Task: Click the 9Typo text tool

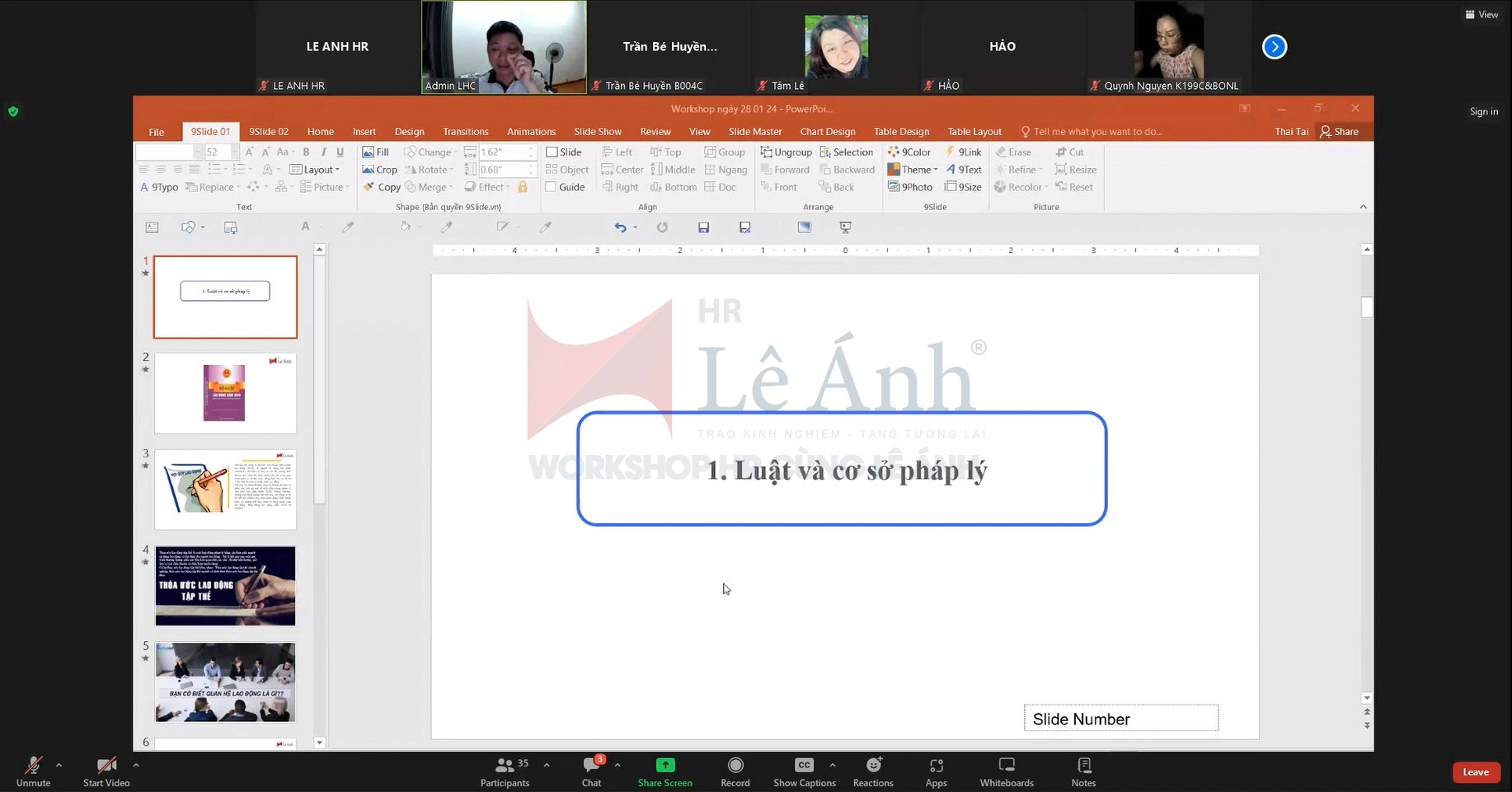Action: coord(159,187)
